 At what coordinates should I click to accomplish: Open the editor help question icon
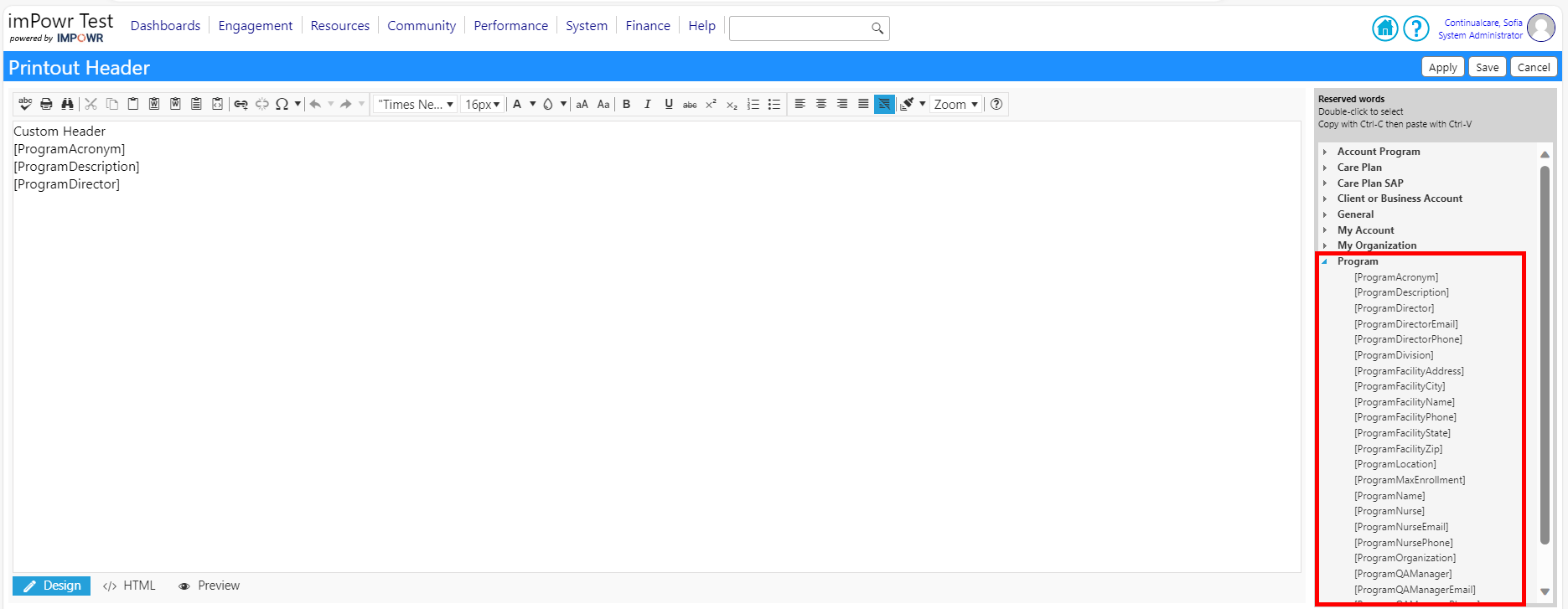pyautogui.click(x=996, y=104)
